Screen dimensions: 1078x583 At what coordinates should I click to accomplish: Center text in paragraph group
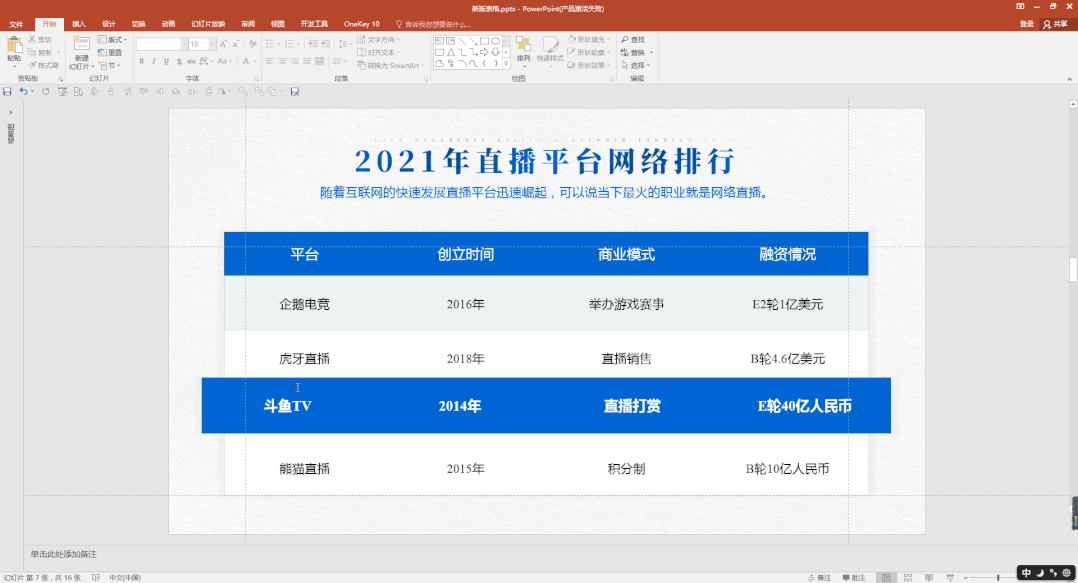click(x=283, y=61)
